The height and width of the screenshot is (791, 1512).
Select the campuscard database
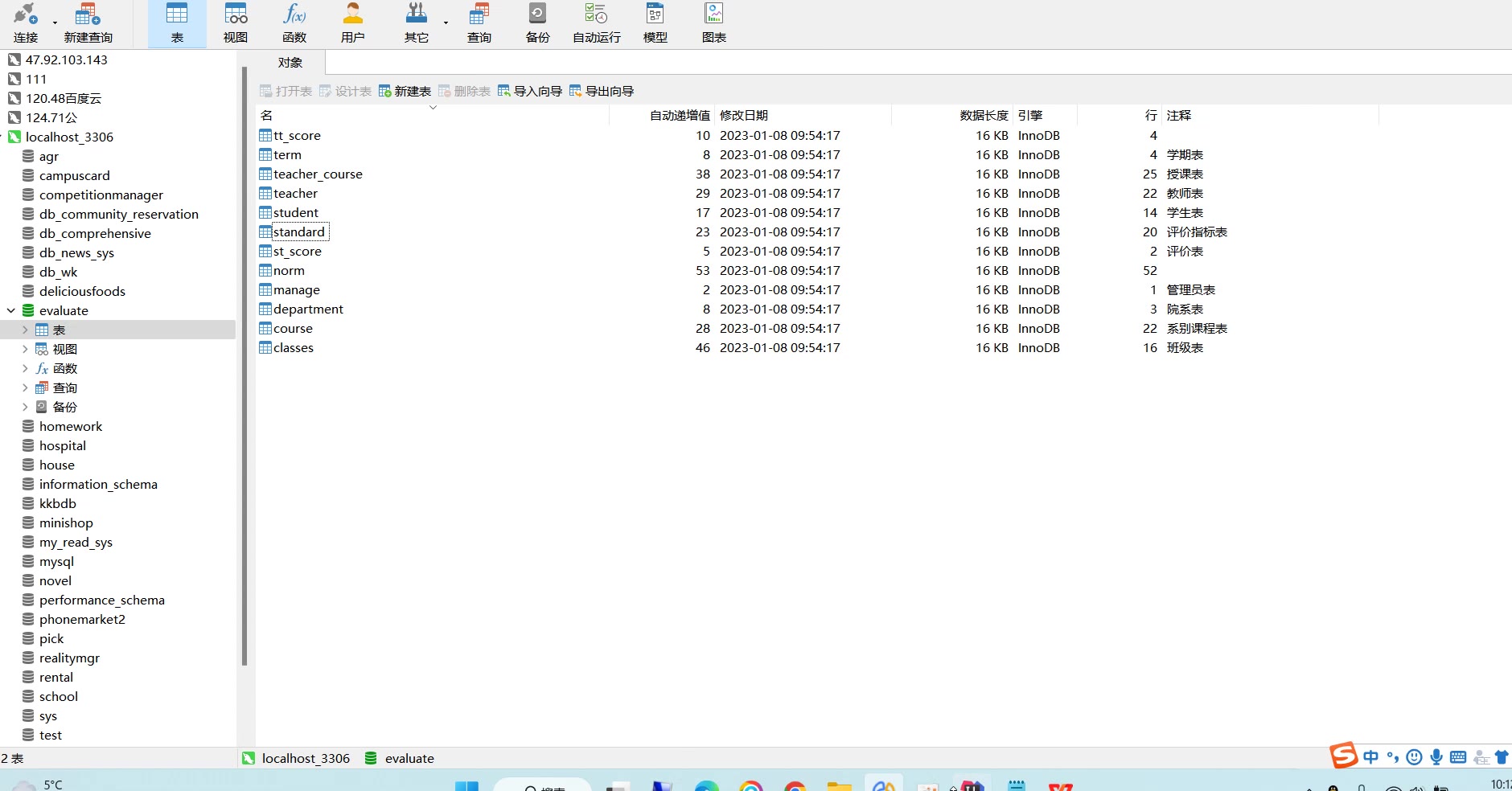click(x=74, y=175)
